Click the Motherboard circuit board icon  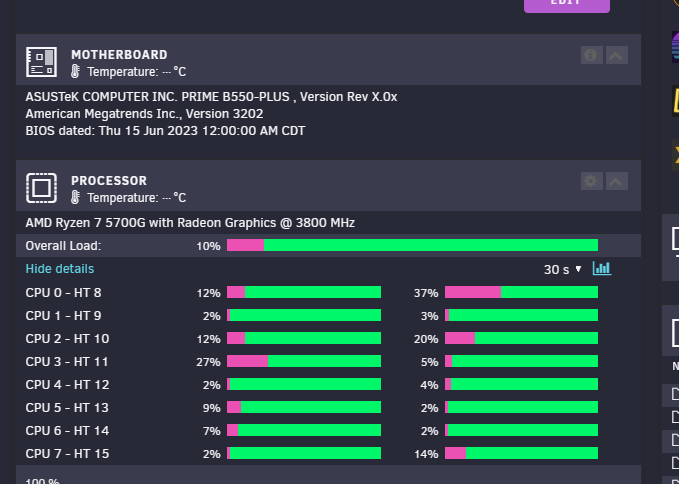tap(42, 62)
